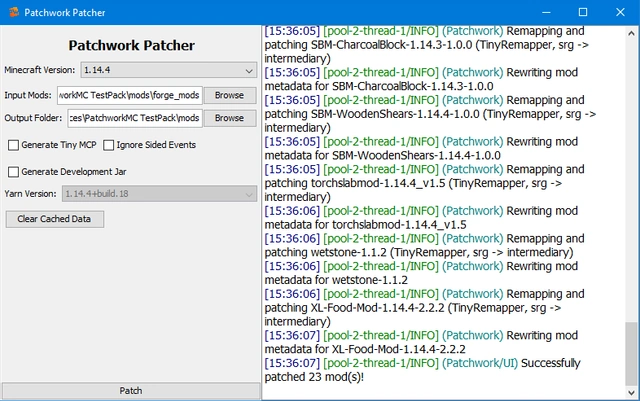Image resolution: width=640 pixels, height=401 pixels.
Task: Maximize the Patchwork Patcher window
Action: (x=583, y=12)
